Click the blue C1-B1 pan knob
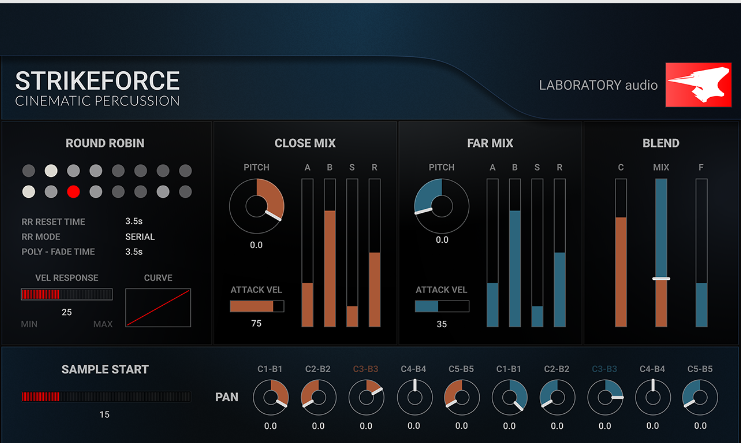 (x=509, y=397)
